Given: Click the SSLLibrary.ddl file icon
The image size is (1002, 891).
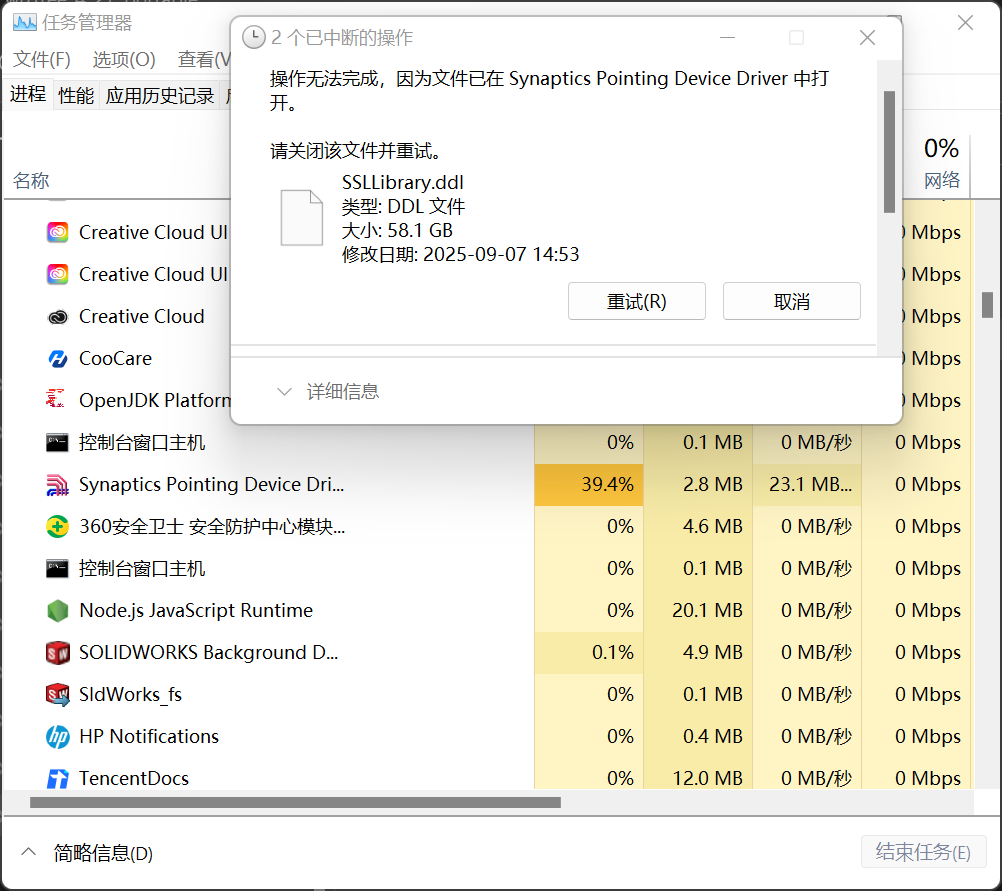Looking at the screenshot, I should click(301, 217).
